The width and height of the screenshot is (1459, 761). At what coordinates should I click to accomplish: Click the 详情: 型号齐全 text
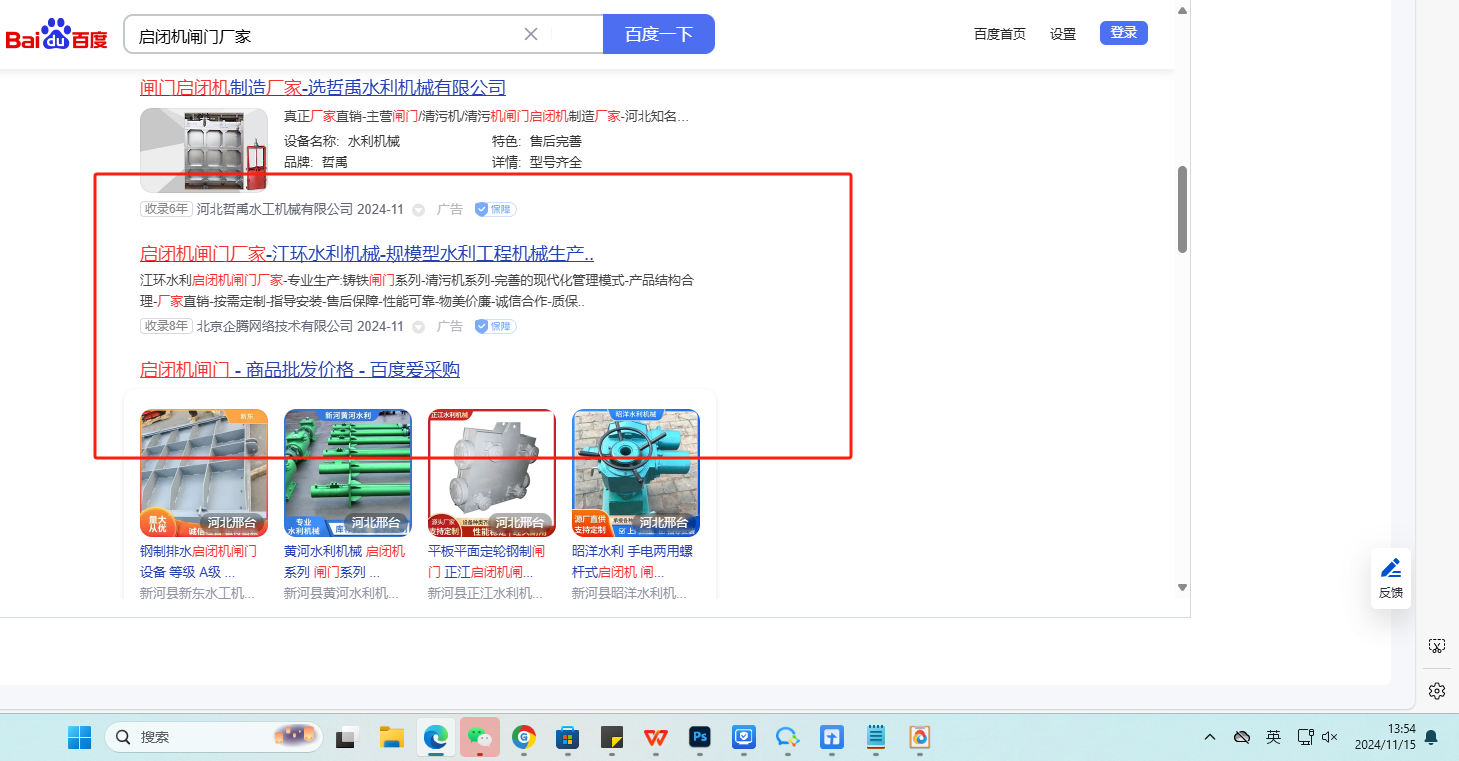tap(537, 162)
